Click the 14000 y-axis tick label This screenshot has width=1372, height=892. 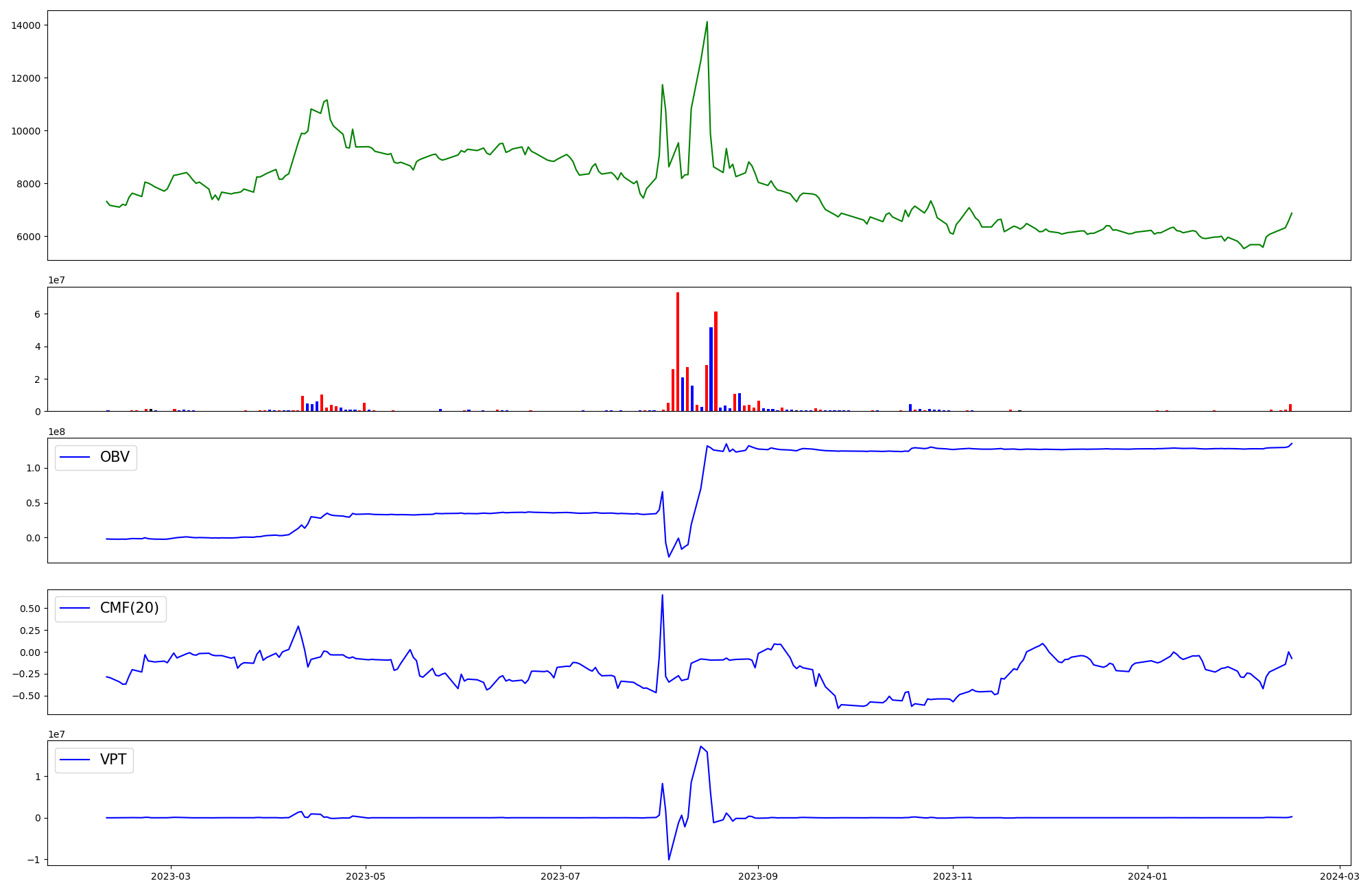[25, 25]
